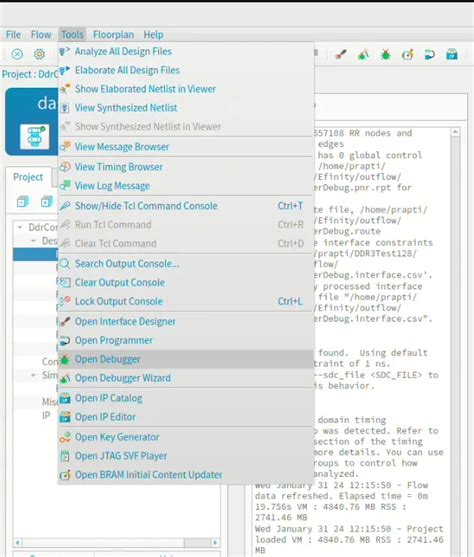
Task: Click the stop flow toolbar icon
Action: pyautogui.click(x=17, y=54)
